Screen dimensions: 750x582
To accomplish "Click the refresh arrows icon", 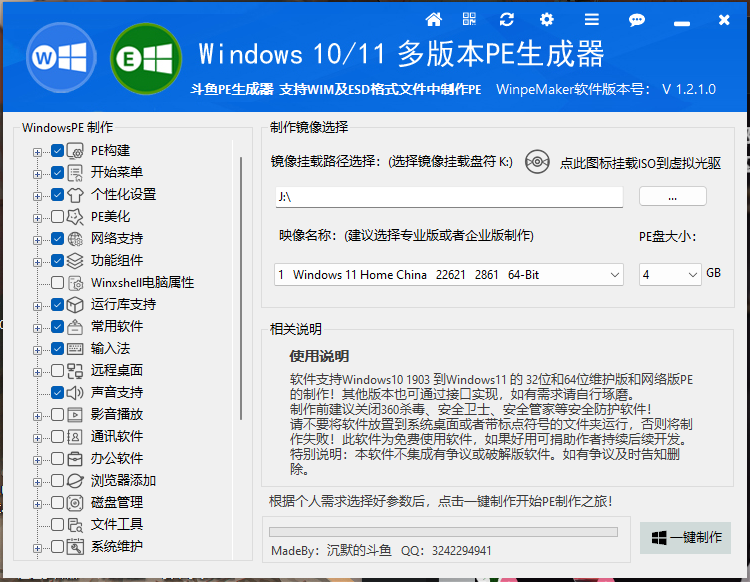I will coord(507,20).
